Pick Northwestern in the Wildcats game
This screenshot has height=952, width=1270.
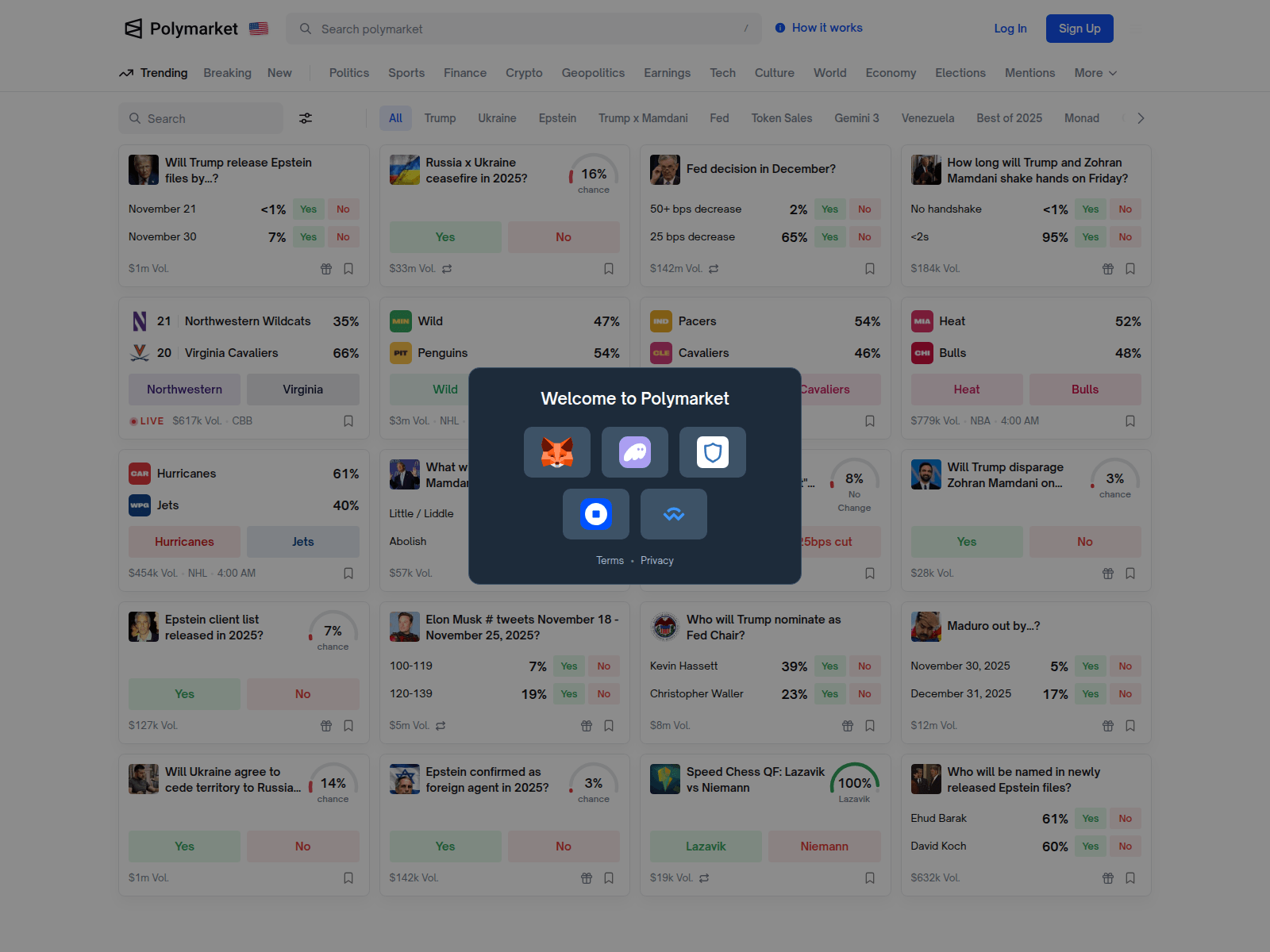184,390
